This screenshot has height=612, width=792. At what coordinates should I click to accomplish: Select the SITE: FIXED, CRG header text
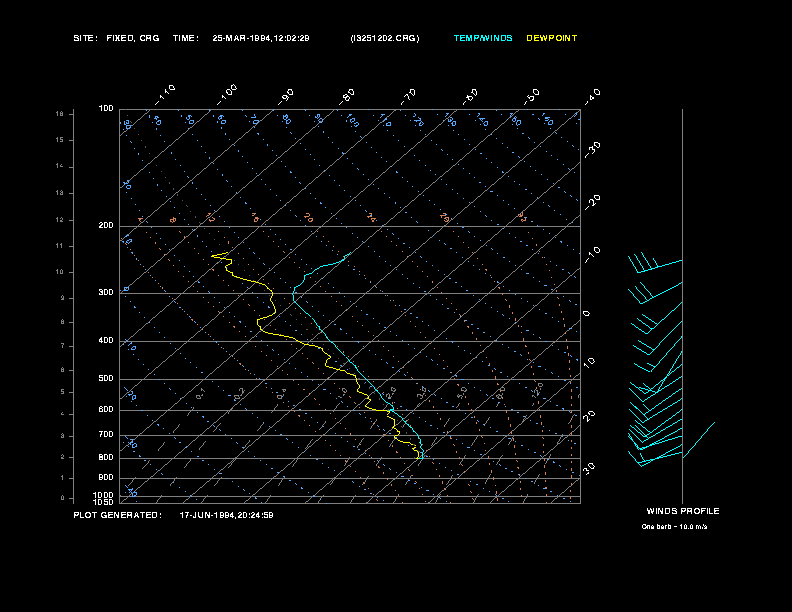(116, 38)
